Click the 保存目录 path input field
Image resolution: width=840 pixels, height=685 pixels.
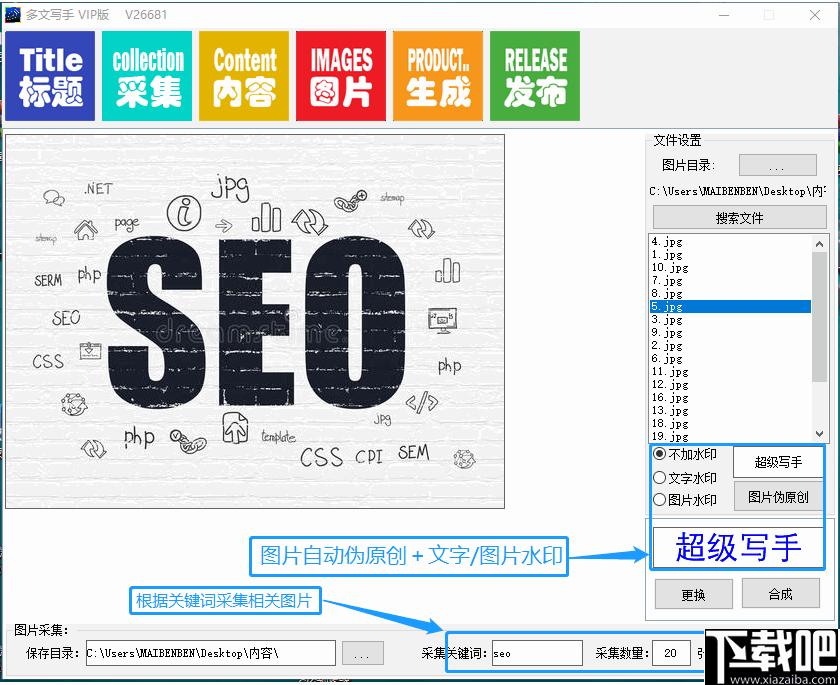(x=211, y=653)
